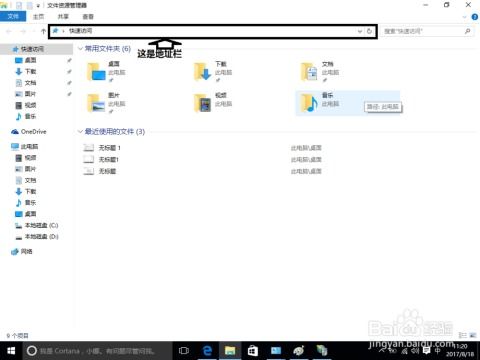Refresh the current folder view
Viewport: 480px width, 360px height.
[x=369, y=31]
